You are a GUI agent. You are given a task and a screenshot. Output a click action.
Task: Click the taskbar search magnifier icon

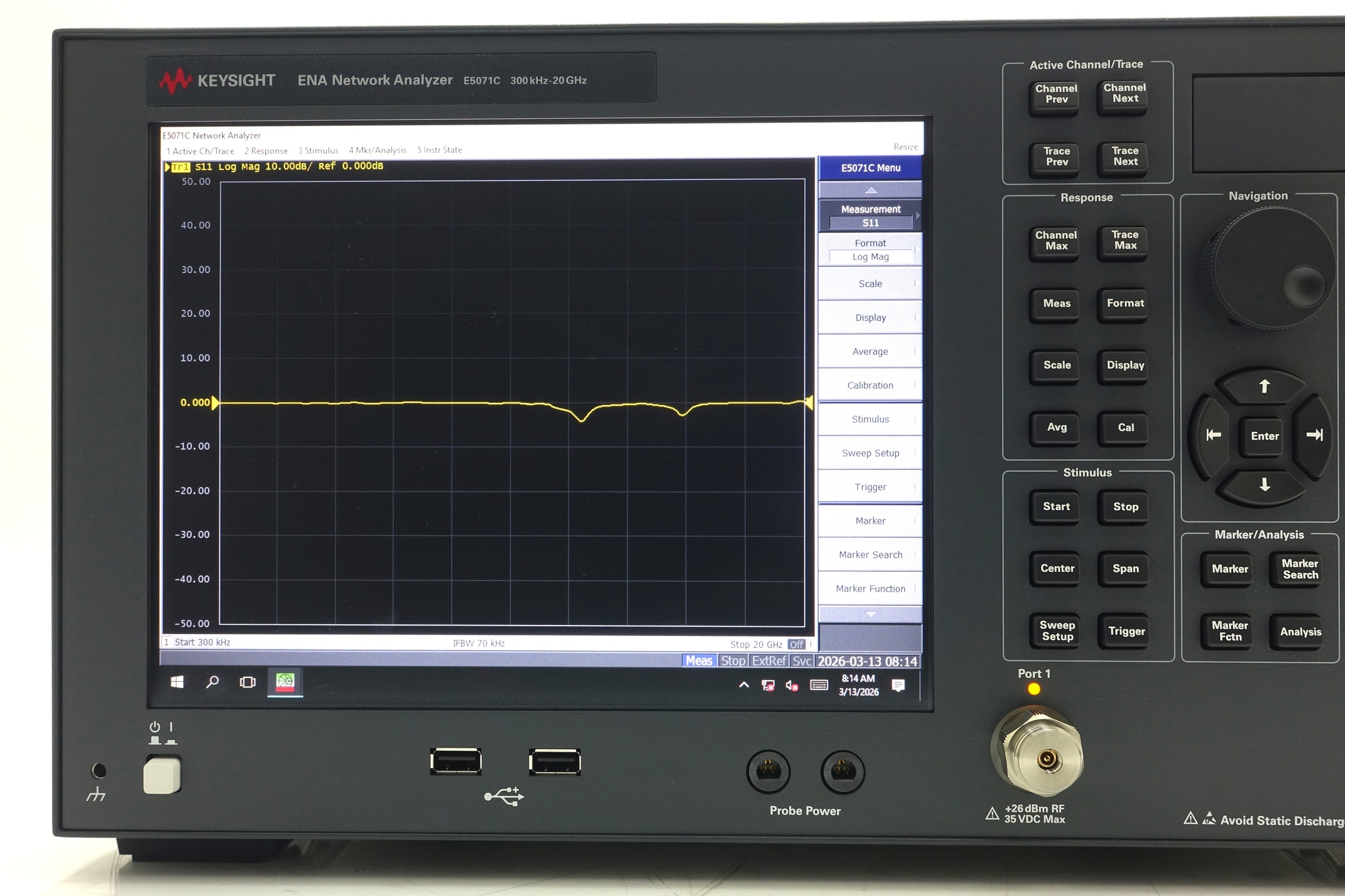(x=212, y=682)
